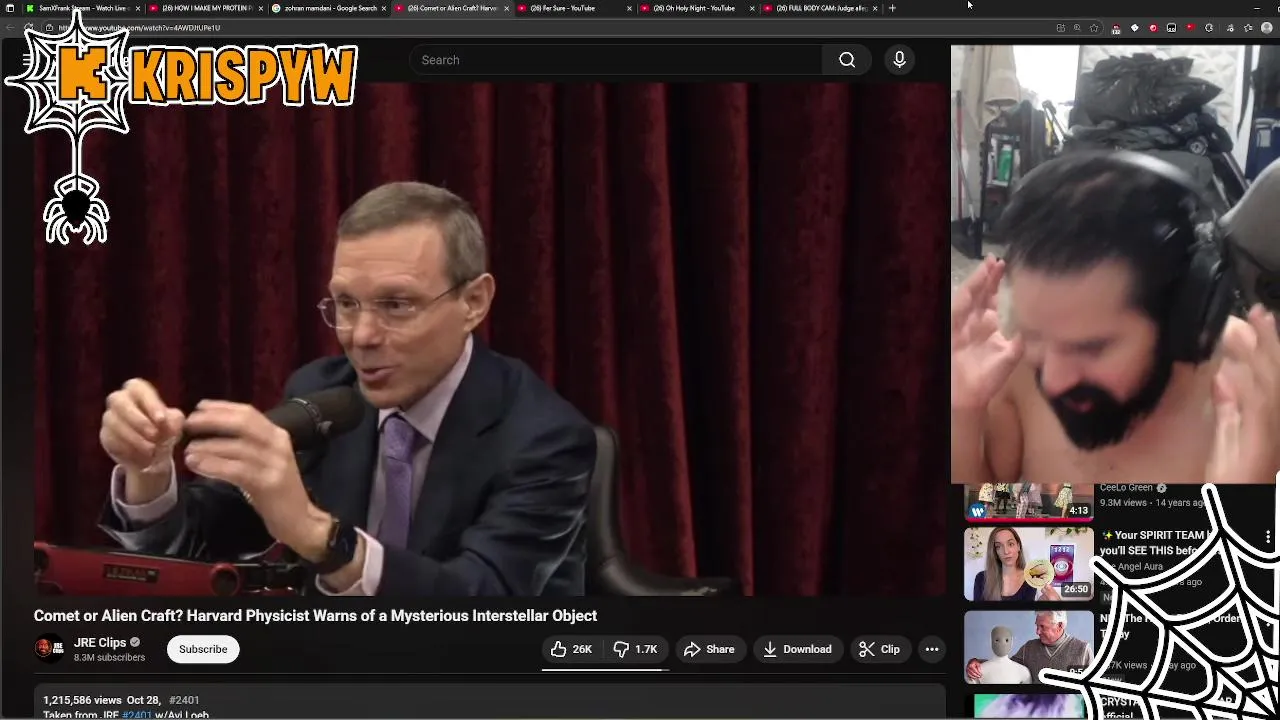Switch to Fer Sure - YouTube tab
This screenshot has width=1280, height=720.
[x=575, y=8]
